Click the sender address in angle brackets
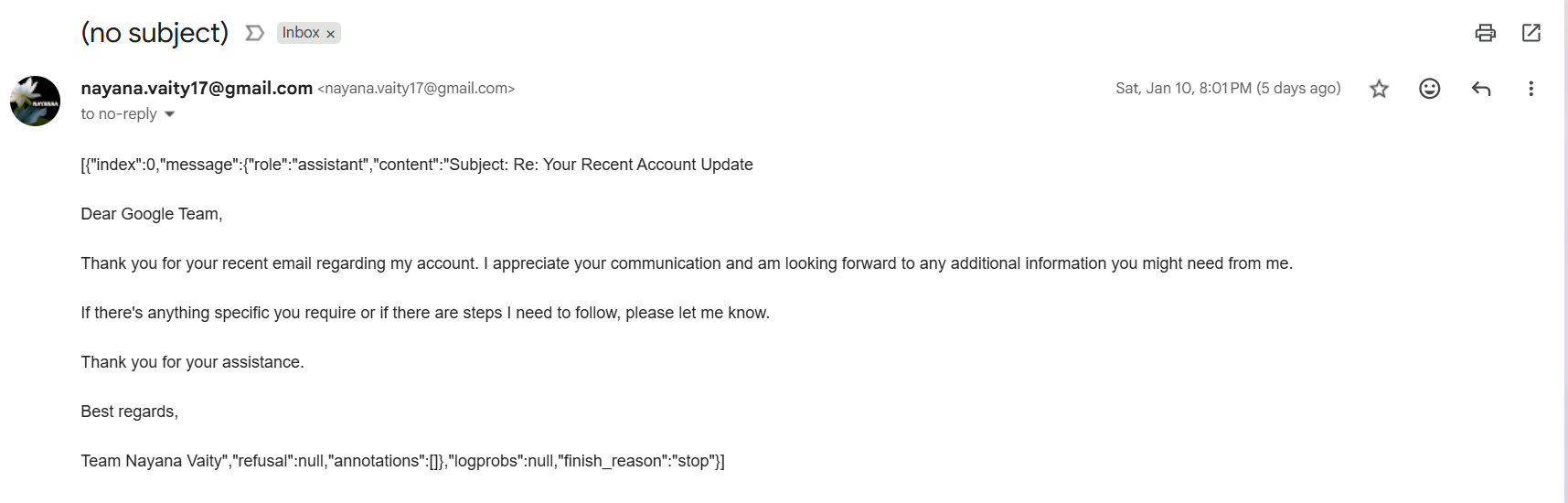This screenshot has height=503, width=1568. point(416,89)
